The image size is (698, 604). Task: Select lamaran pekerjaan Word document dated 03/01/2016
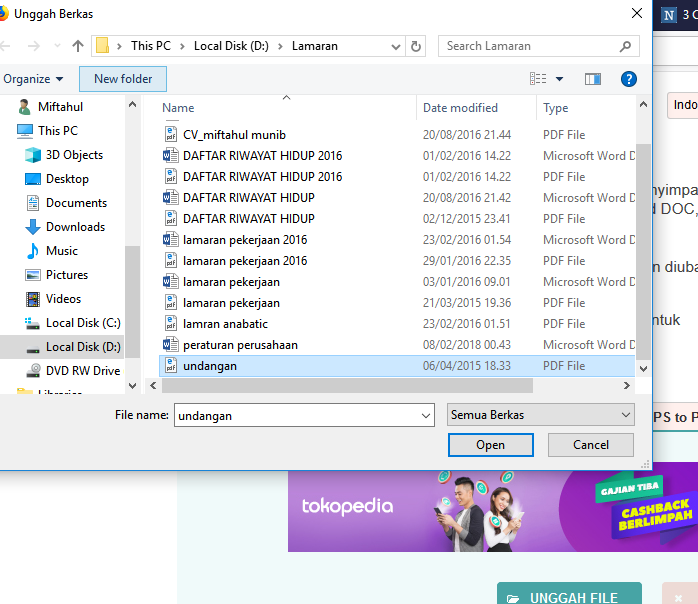pyautogui.click(x=397, y=282)
